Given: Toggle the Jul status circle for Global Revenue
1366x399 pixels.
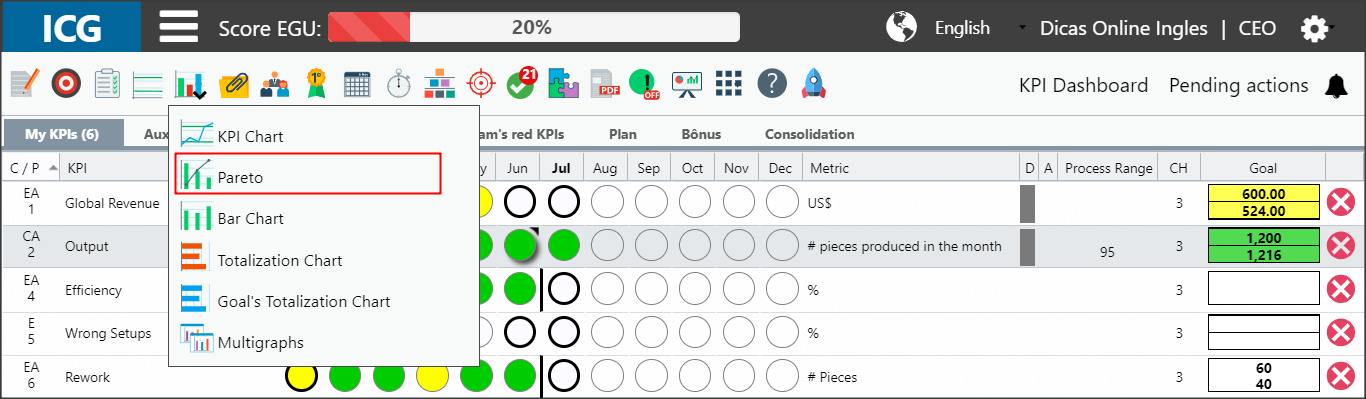Looking at the screenshot, I should coord(564,202).
